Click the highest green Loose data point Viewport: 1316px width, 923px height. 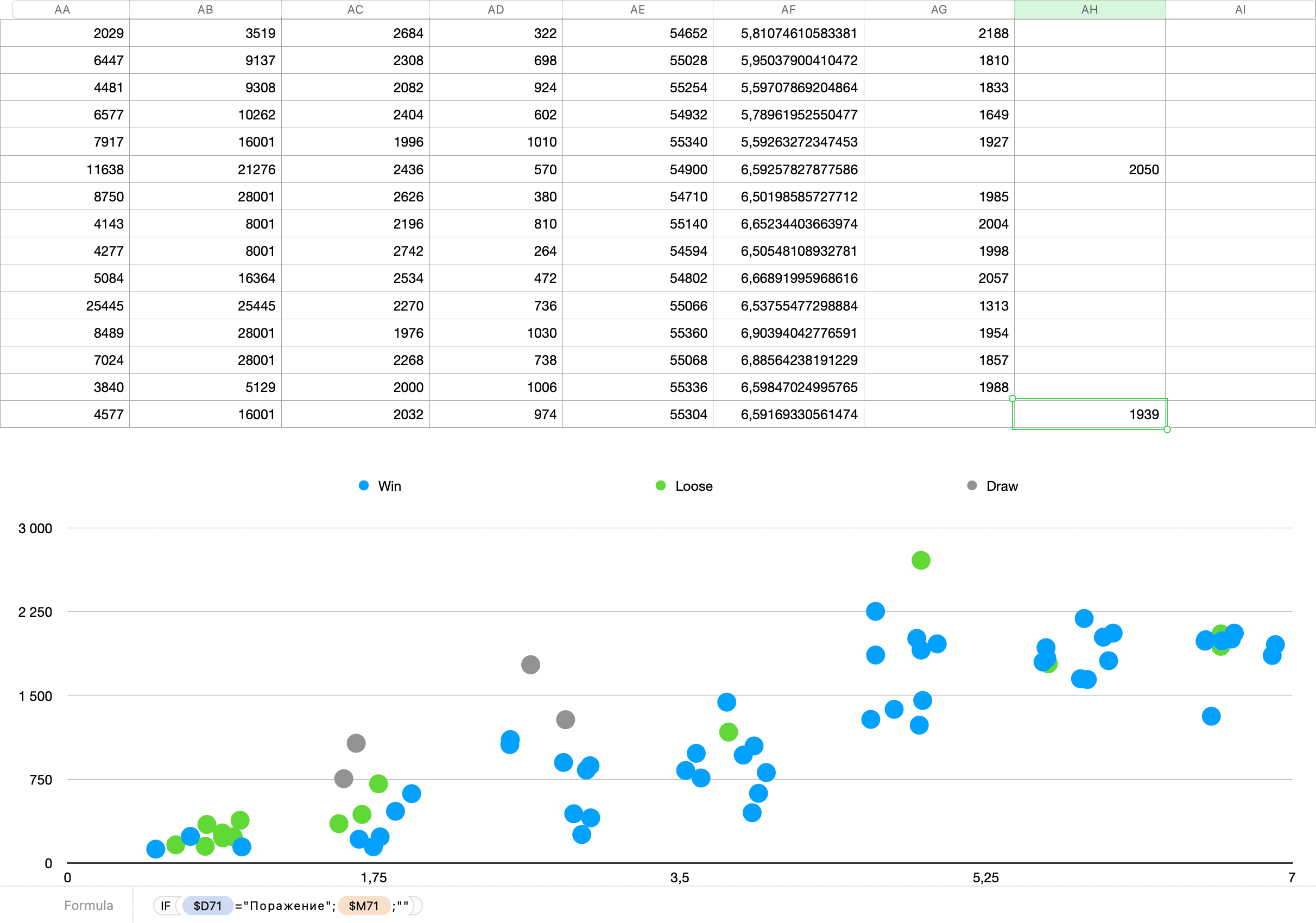921,560
